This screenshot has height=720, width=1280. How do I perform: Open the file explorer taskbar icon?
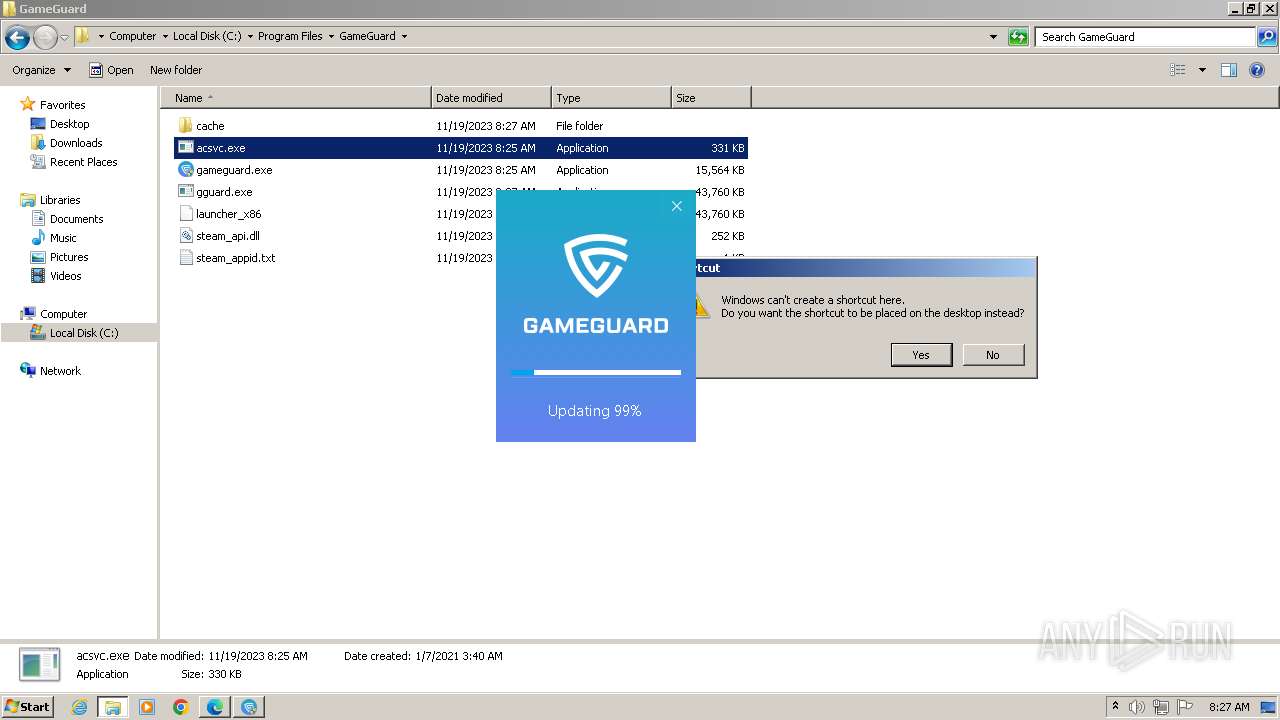[113, 707]
